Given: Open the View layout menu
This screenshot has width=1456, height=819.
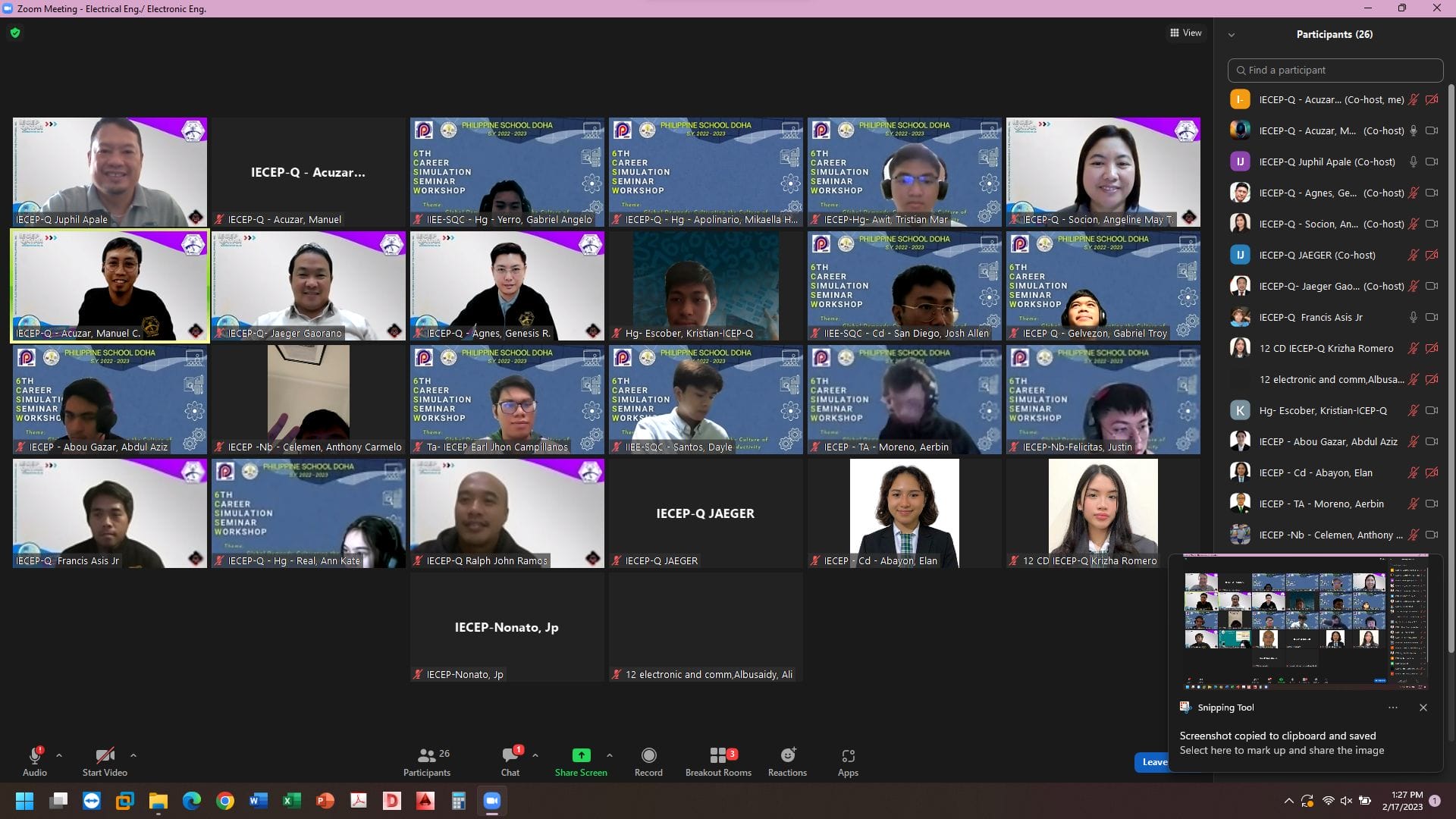Looking at the screenshot, I should (1186, 33).
